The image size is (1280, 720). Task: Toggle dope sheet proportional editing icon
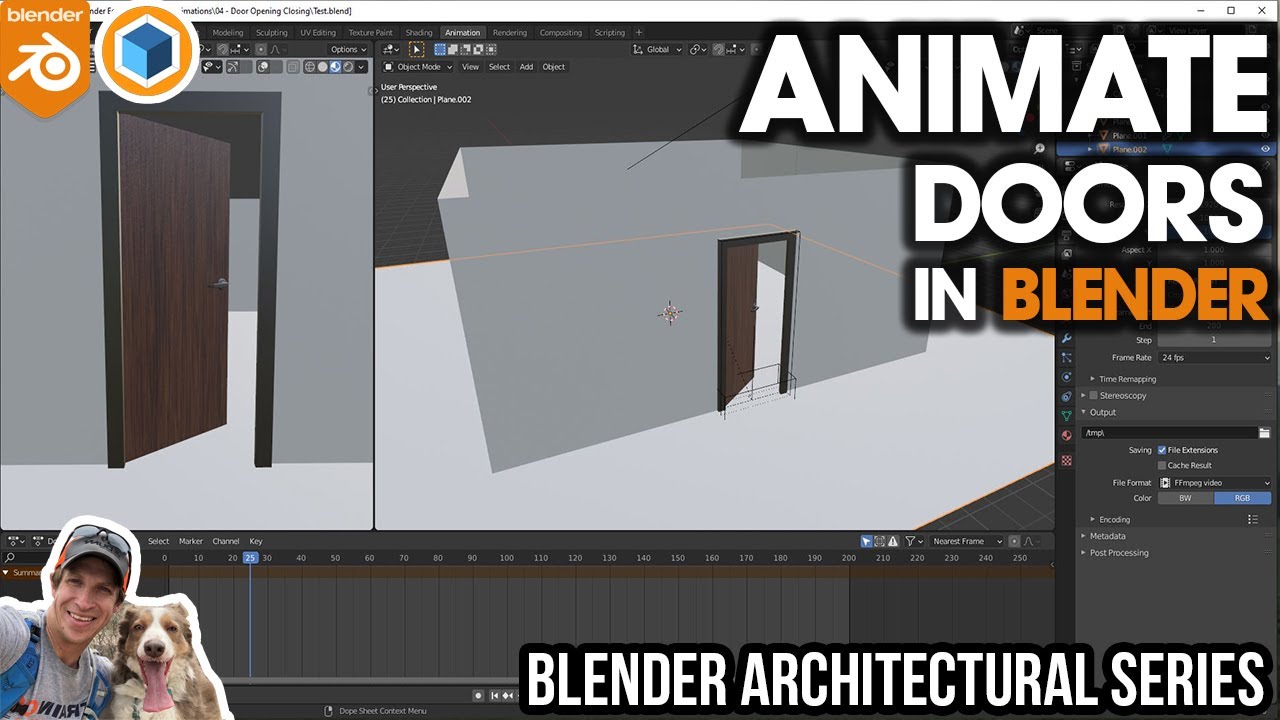1014,541
